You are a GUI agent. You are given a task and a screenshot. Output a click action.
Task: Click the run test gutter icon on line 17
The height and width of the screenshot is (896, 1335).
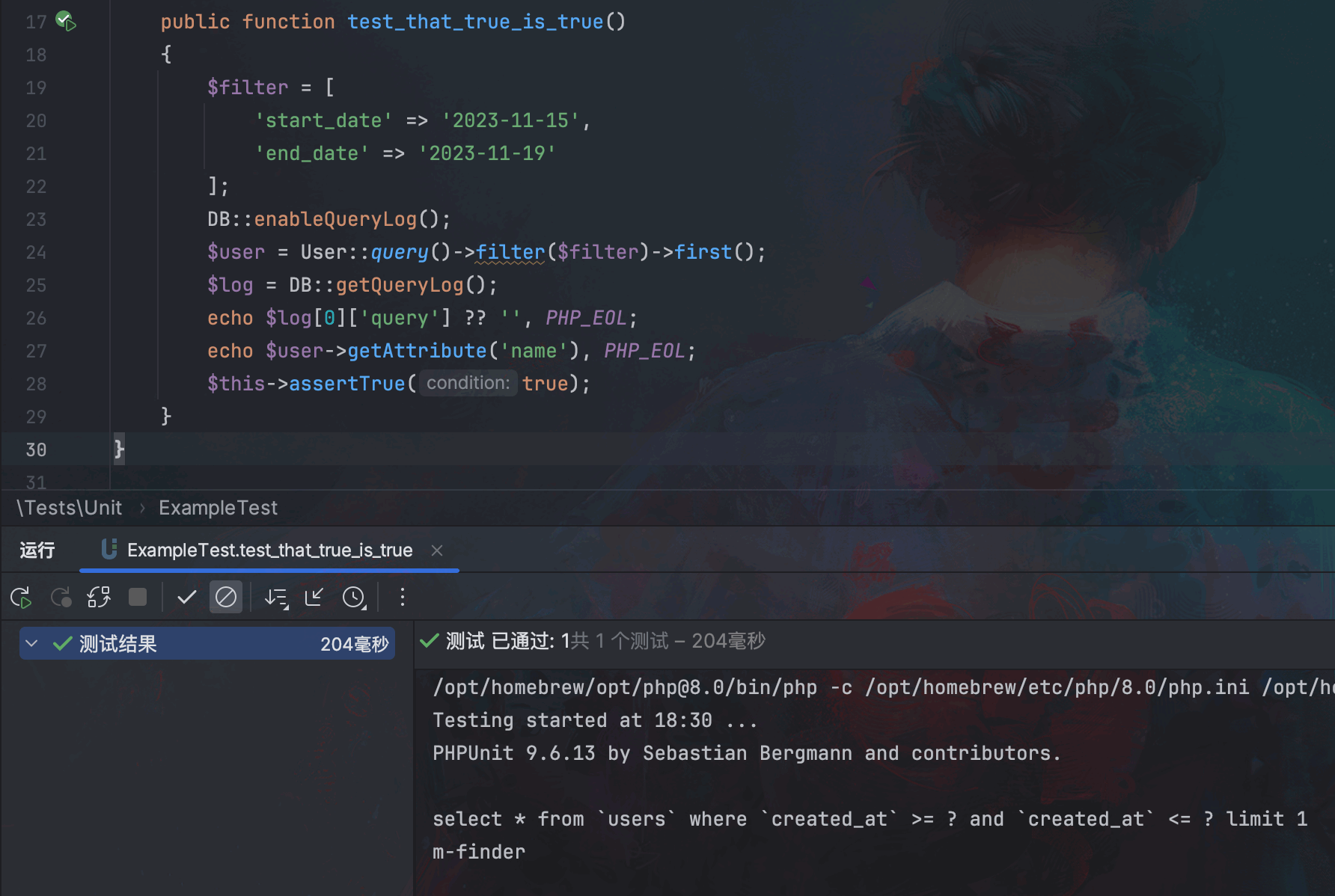click(x=66, y=21)
